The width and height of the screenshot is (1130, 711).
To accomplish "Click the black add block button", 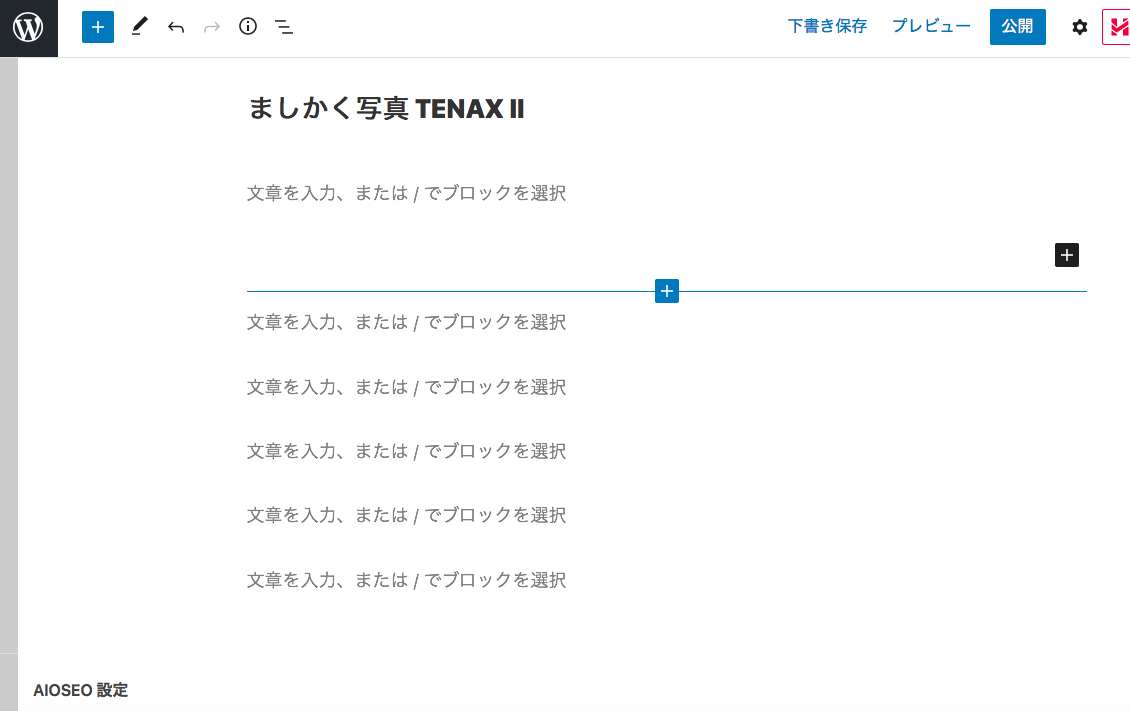I will [1067, 255].
